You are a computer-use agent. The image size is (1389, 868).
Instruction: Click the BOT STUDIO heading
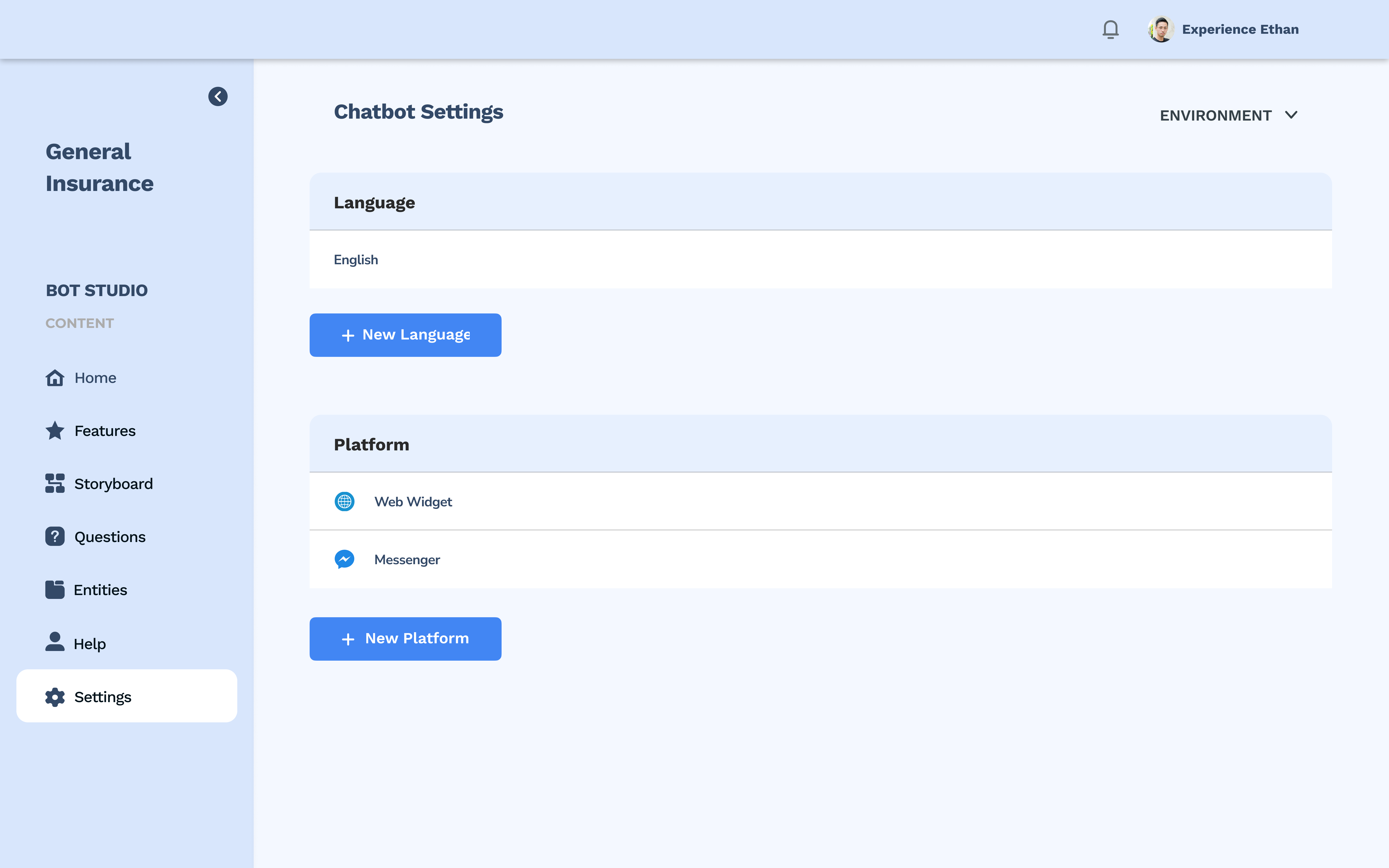pos(96,291)
